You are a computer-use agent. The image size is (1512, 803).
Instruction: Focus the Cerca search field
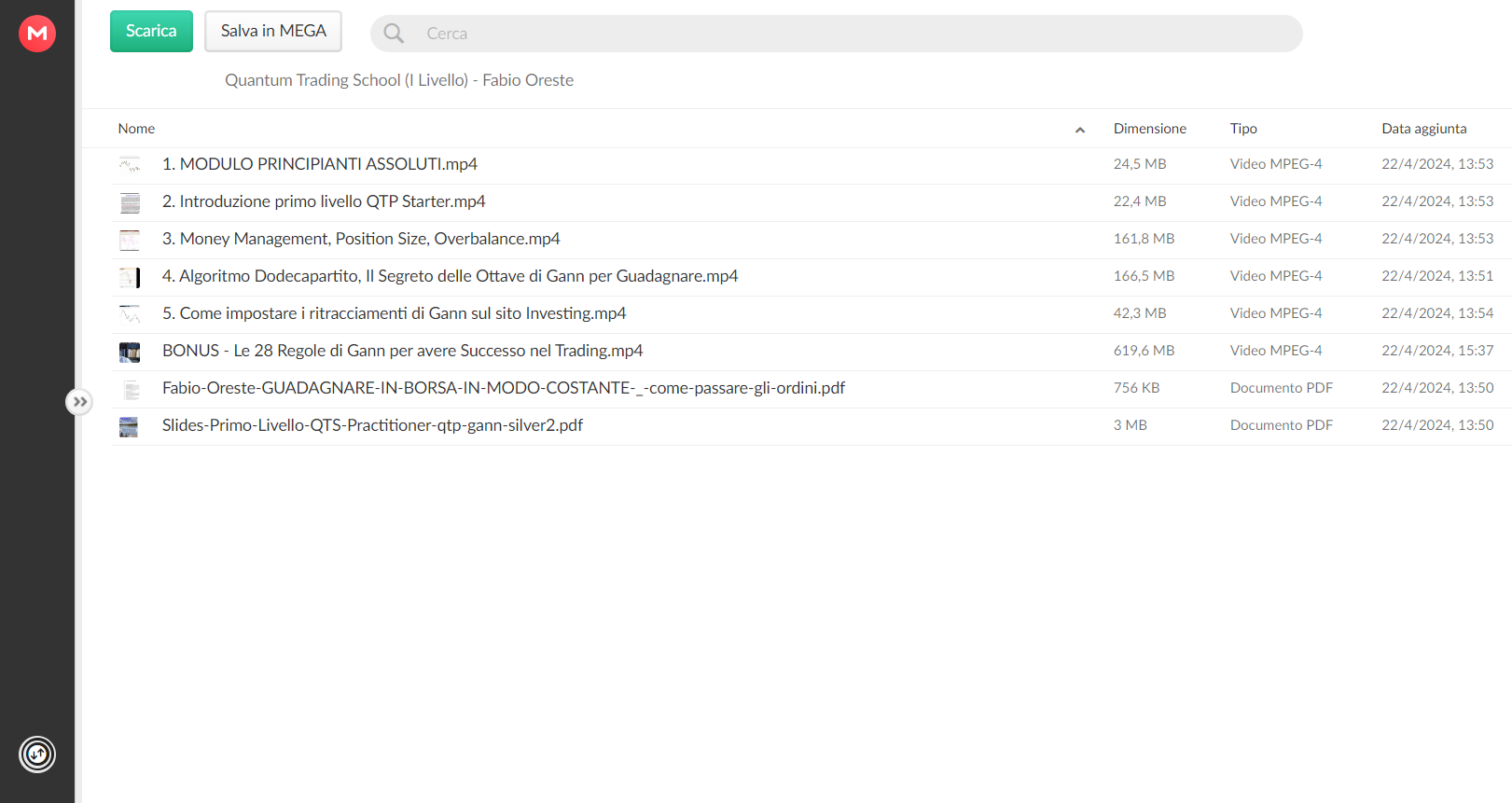pyautogui.click(x=836, y=34)
